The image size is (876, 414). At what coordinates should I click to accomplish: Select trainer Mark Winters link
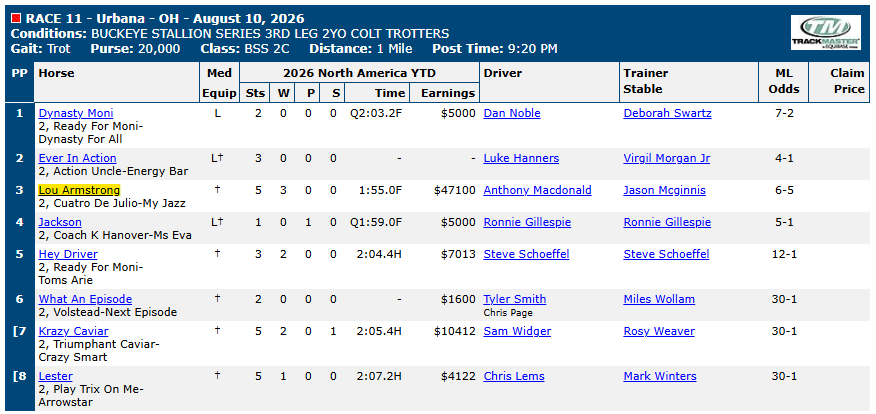(660, 377)
